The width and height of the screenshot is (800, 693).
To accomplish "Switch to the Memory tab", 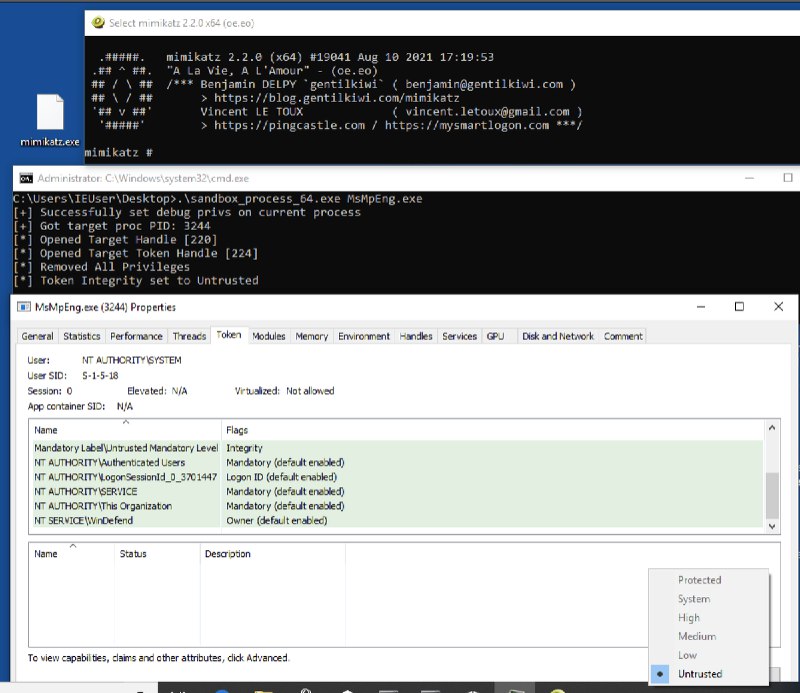I will 312,336.
